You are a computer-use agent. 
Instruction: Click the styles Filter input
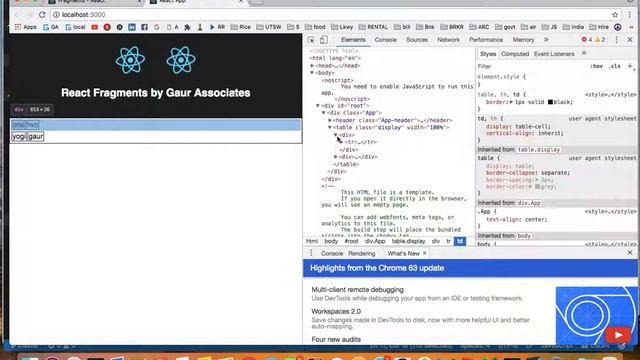click(531, 66)
